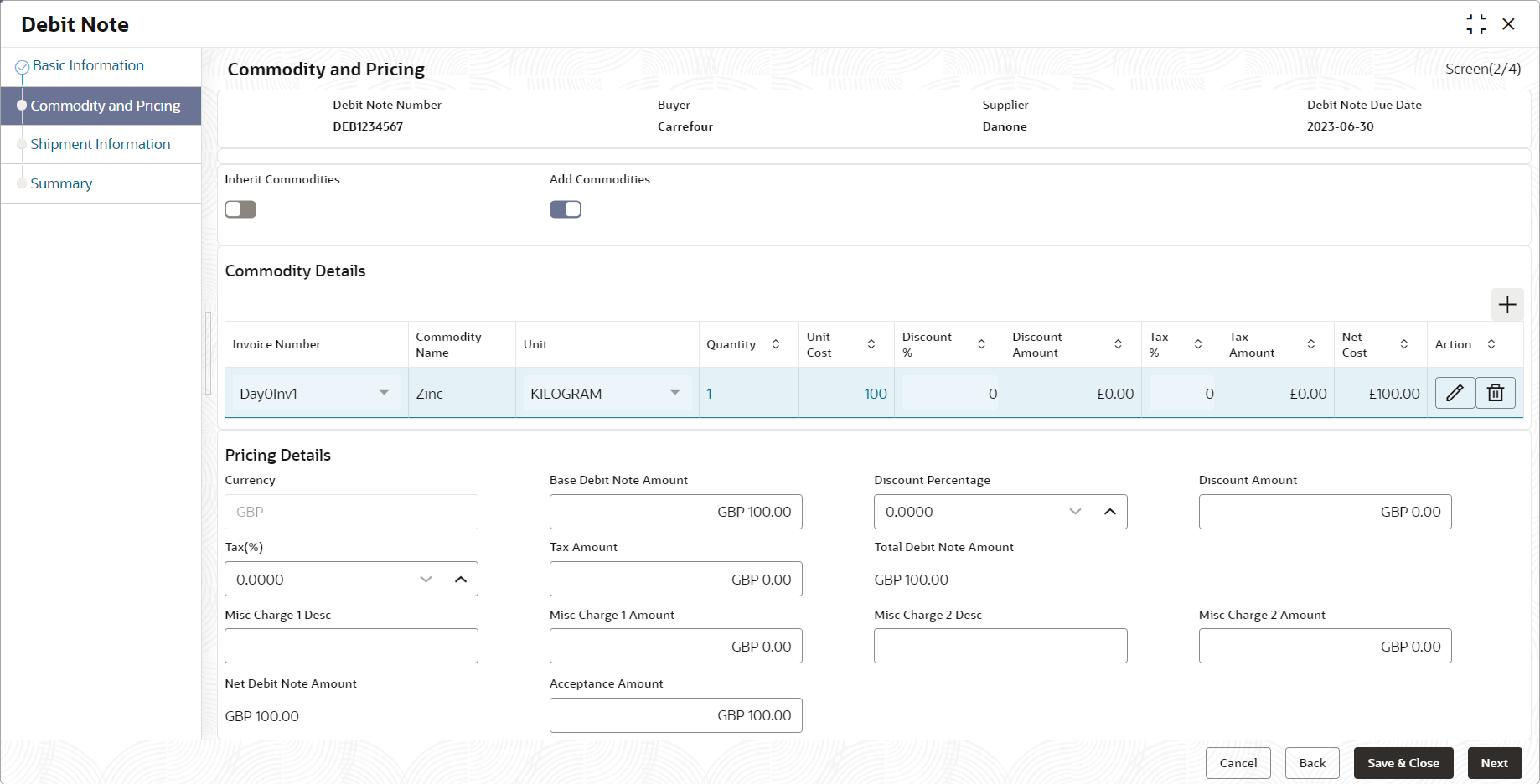Image resolution: width=1540 pixels, height=784 pixels.
Task: Go to Shipment Information step
Action: tap(101, 144)
